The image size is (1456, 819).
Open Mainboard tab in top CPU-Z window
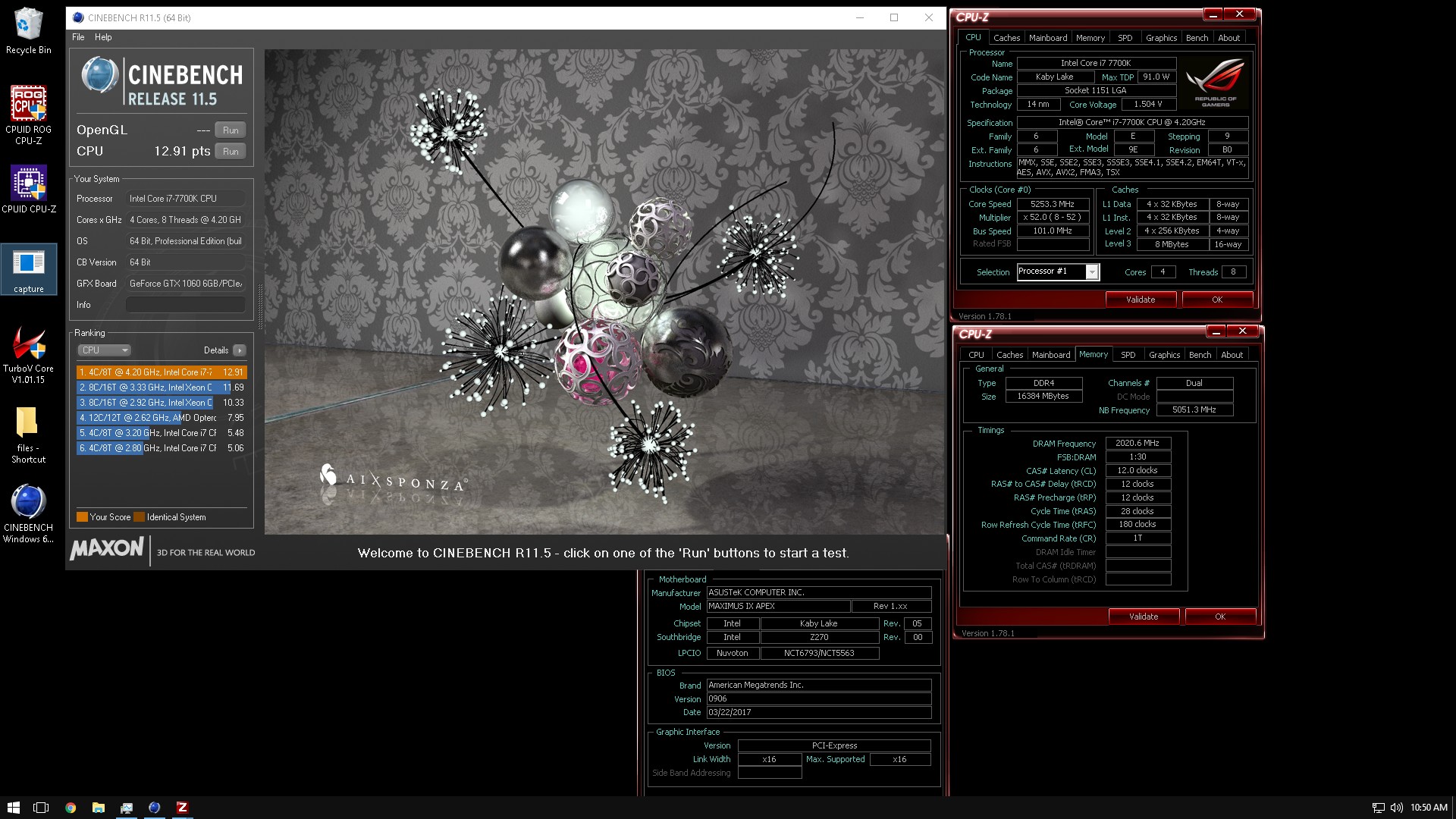1048,38
